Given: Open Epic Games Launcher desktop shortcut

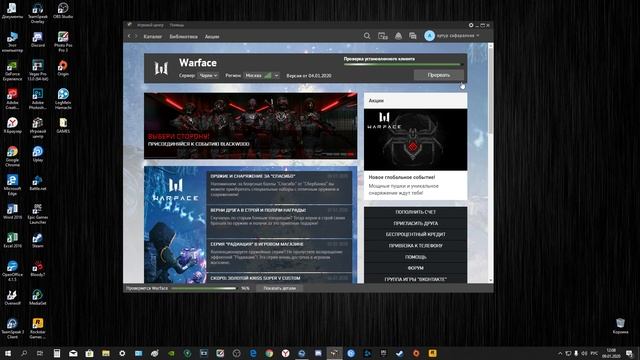Looking at the screenshot, I should pos(38,213).
